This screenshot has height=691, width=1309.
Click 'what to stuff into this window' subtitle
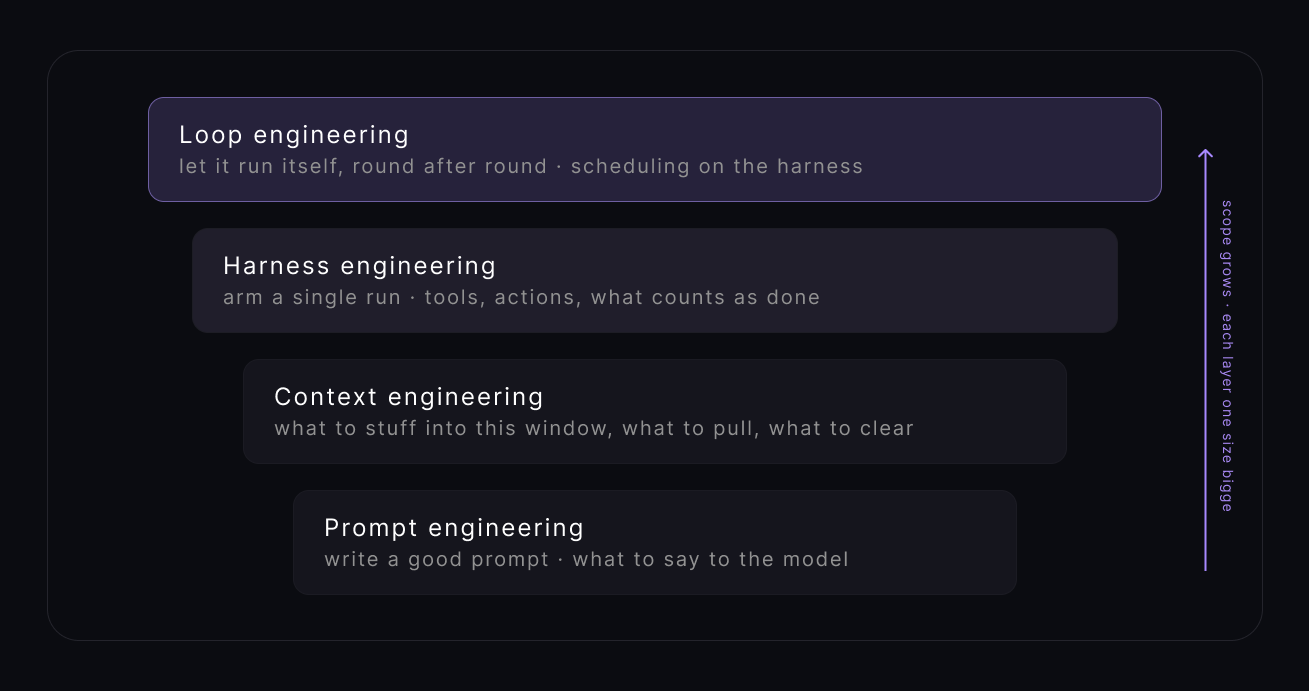[441, 428]
